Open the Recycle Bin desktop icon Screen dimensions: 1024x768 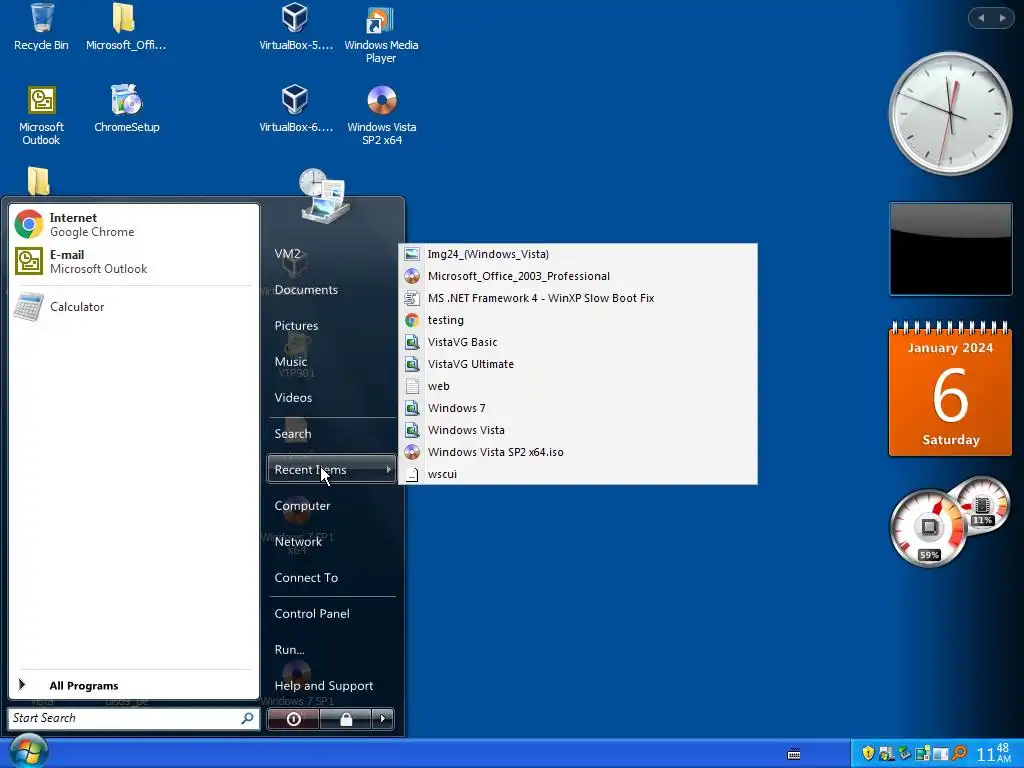pos(41,27)
